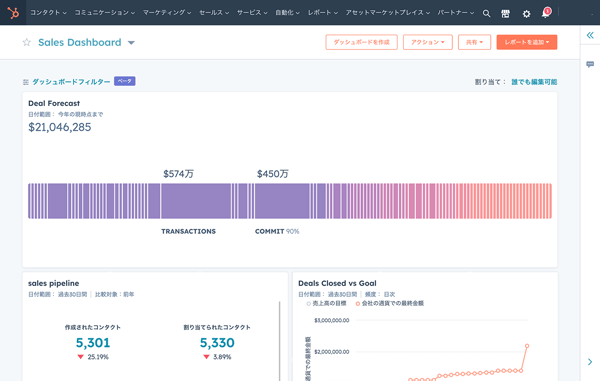
Task: Open the レポート menu
Action: pos(323,13)
